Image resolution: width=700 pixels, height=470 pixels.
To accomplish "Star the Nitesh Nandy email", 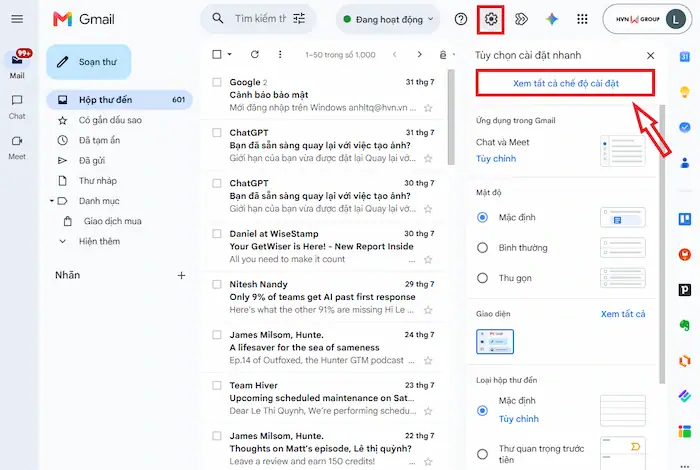I will click(428, 310).
